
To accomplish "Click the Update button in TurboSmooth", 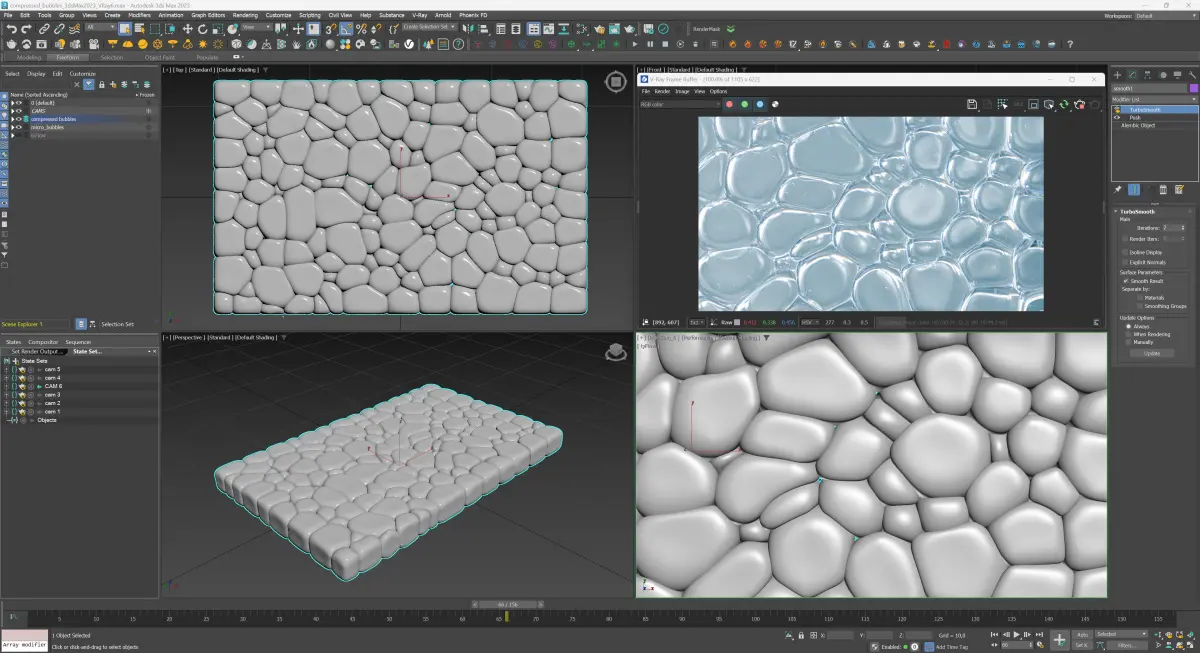I will (x=1151, y=353).
